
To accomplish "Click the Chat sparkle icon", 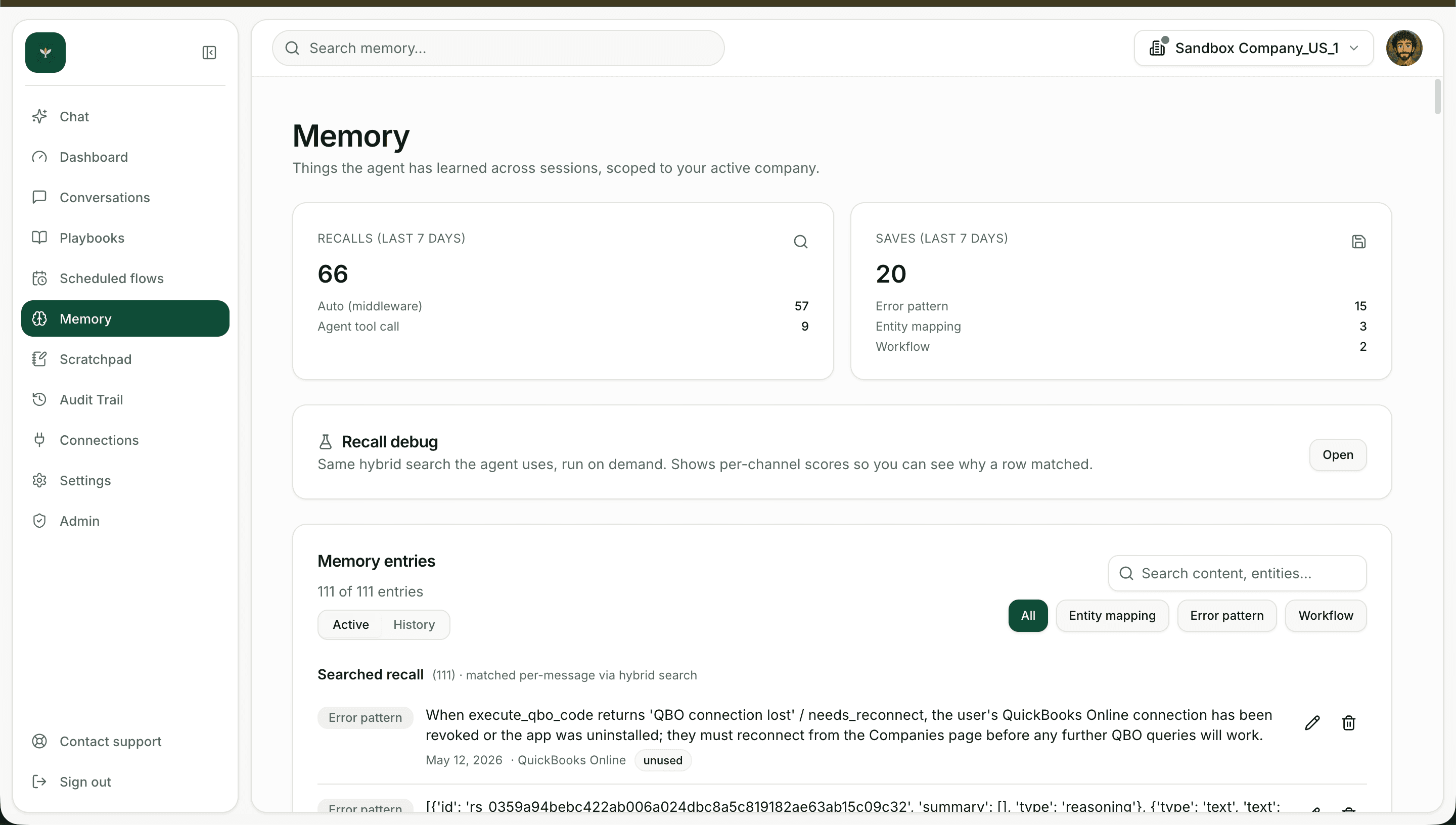I will click(x=39, y=116).
